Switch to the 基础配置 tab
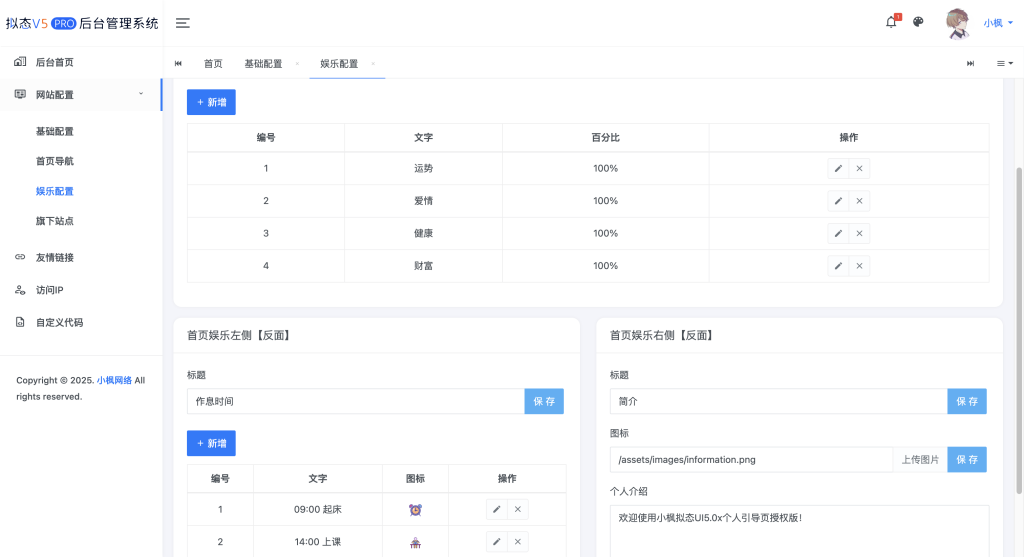The height and width of the screenshot is (557, 1024). [263, 63]
